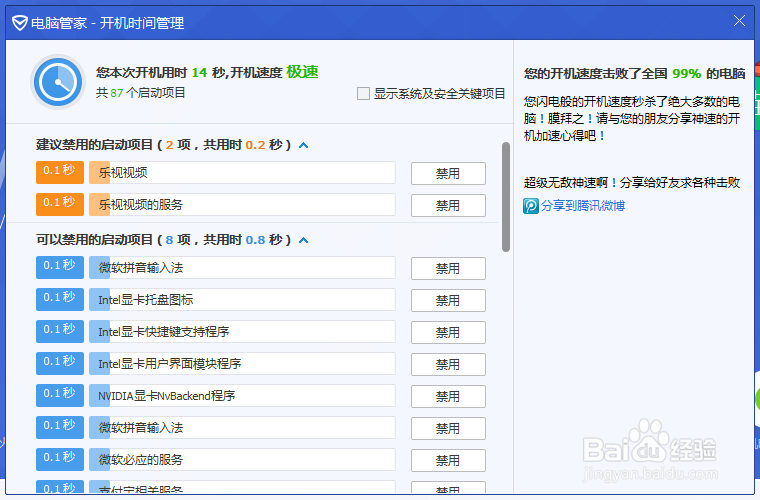Select the Intel显卡快捷键支持程序 entry row
Image resolution: width=760 pixels, height=500 pixels.
tap(242, 331)
